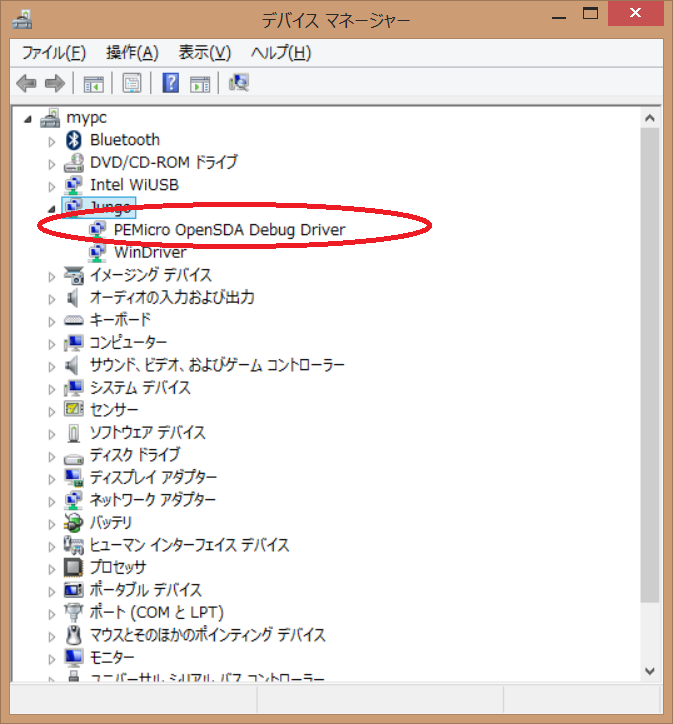Expand オーディオの入力および出力 node
Image resolution: width=673 pixels, height=724 pixels.
click(x=52, y=299)
